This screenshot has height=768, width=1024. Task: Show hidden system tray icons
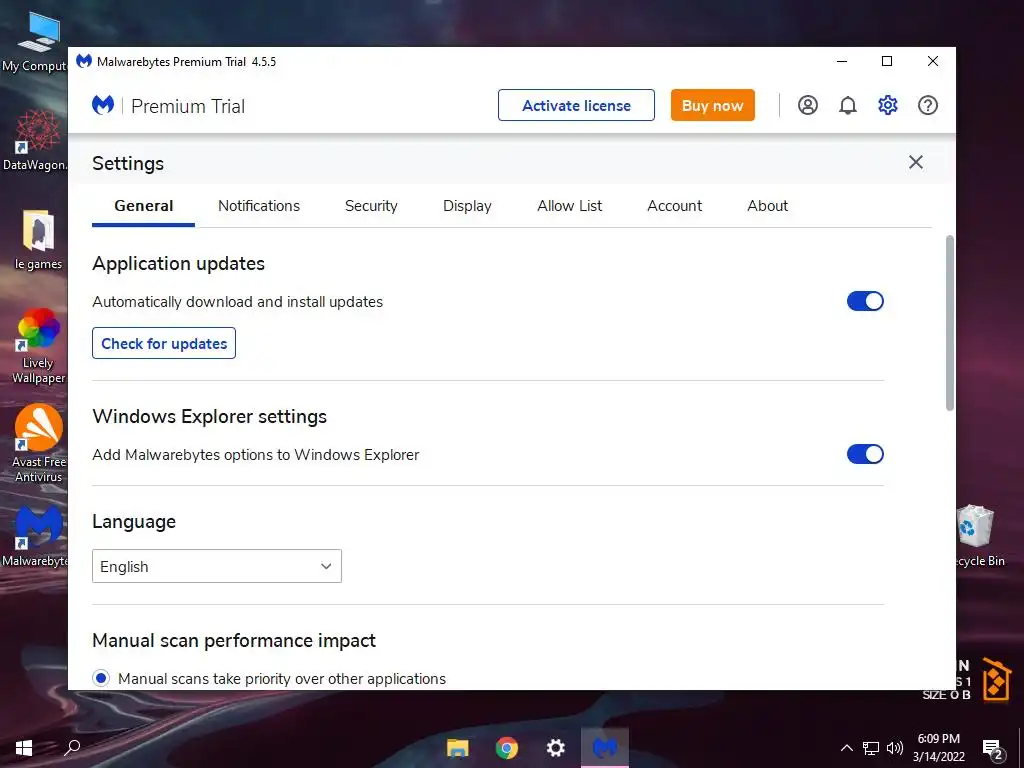(846, 748)
